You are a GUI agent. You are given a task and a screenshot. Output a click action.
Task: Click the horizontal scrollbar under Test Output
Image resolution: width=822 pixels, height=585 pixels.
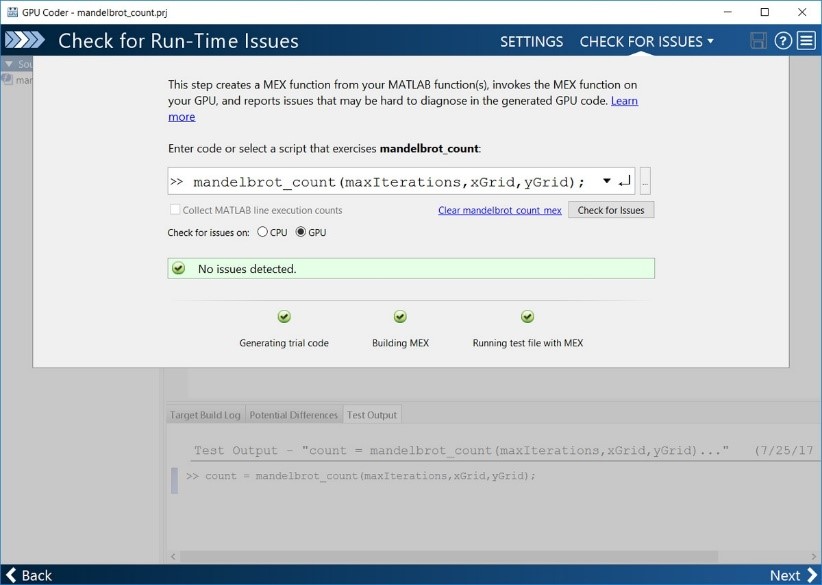(450, 554)
